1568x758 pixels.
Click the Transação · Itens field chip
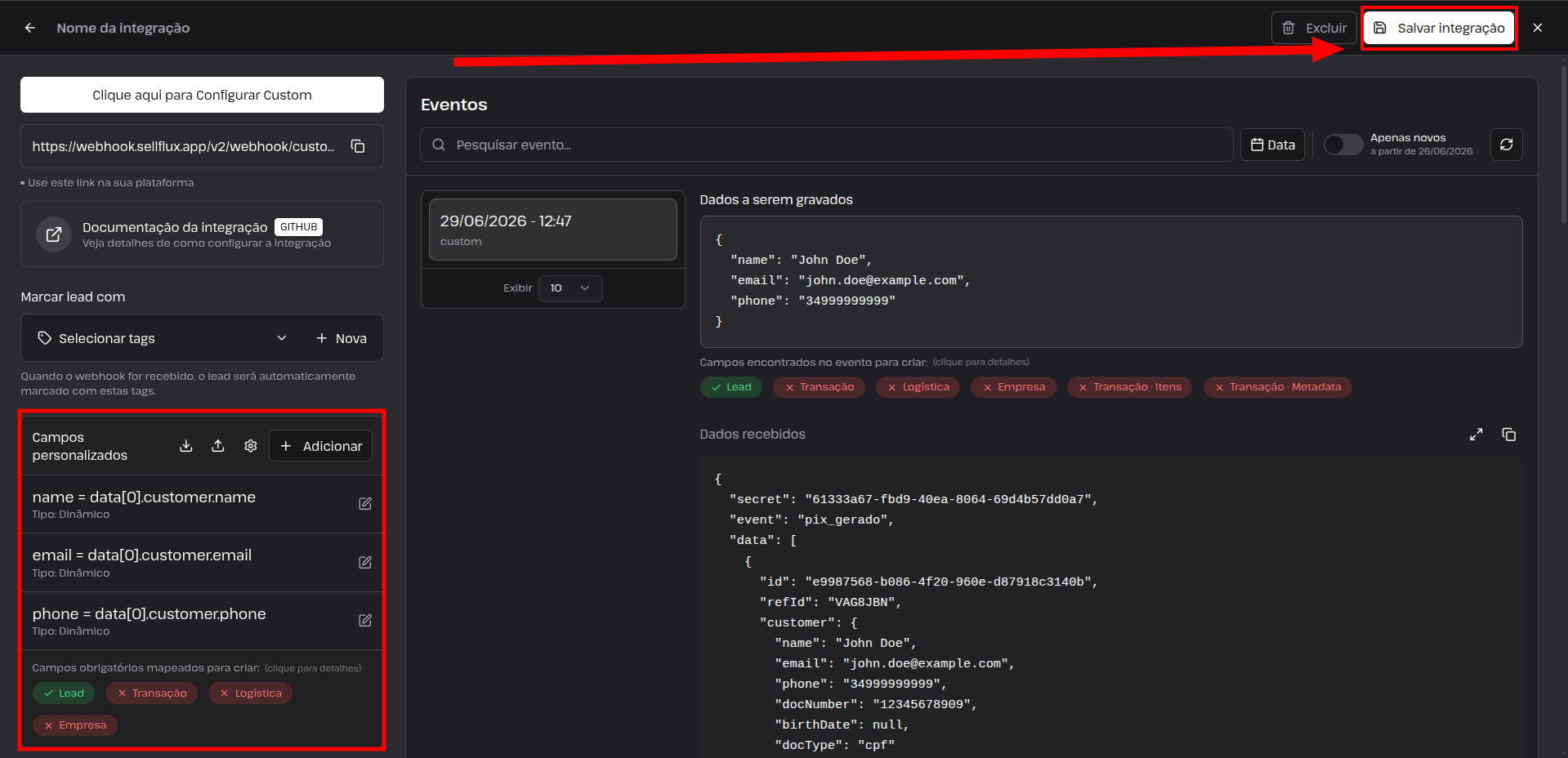[x=1129, y=387]
